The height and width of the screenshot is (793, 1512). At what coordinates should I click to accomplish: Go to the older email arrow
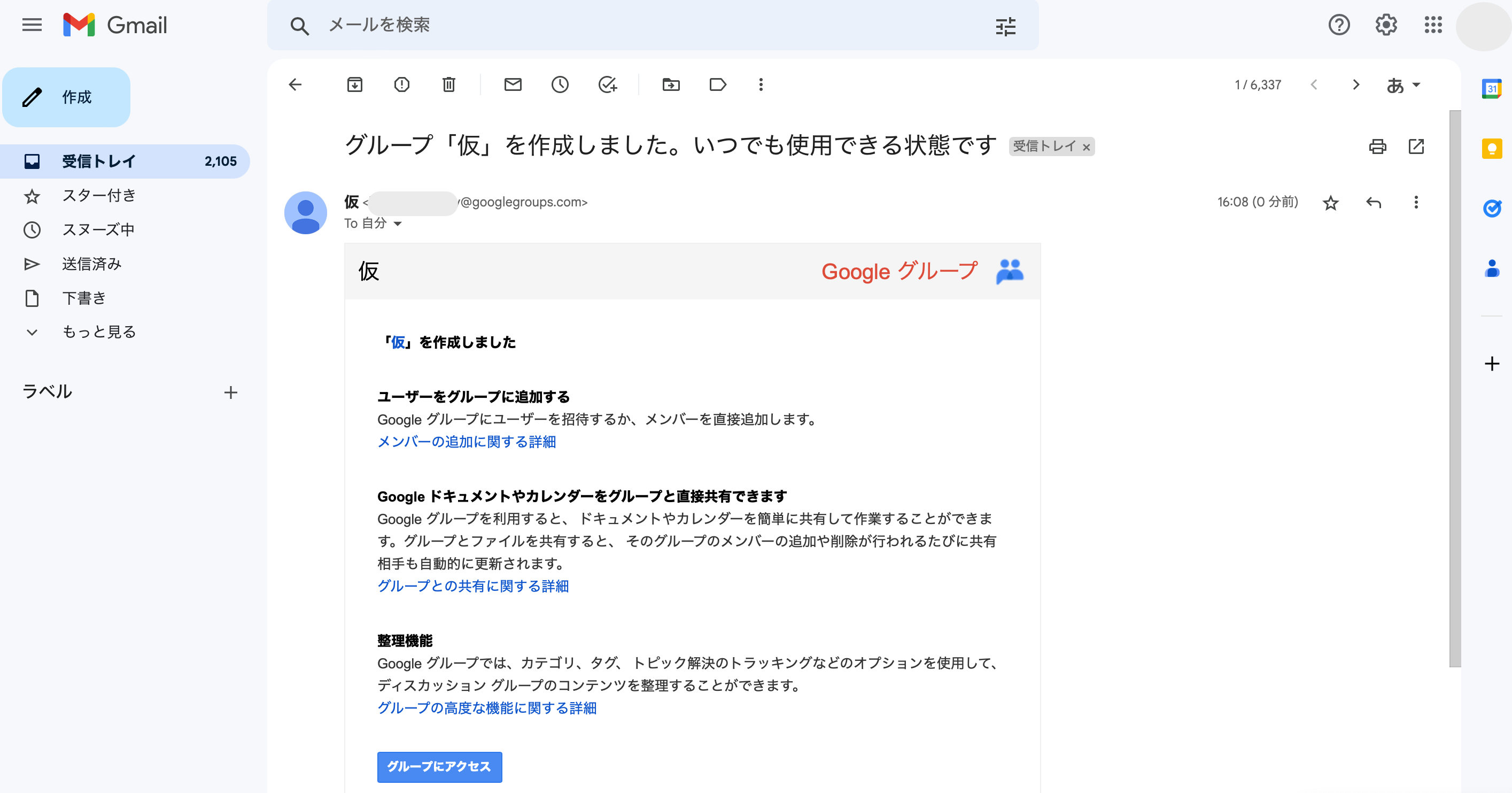(1356, 84)
